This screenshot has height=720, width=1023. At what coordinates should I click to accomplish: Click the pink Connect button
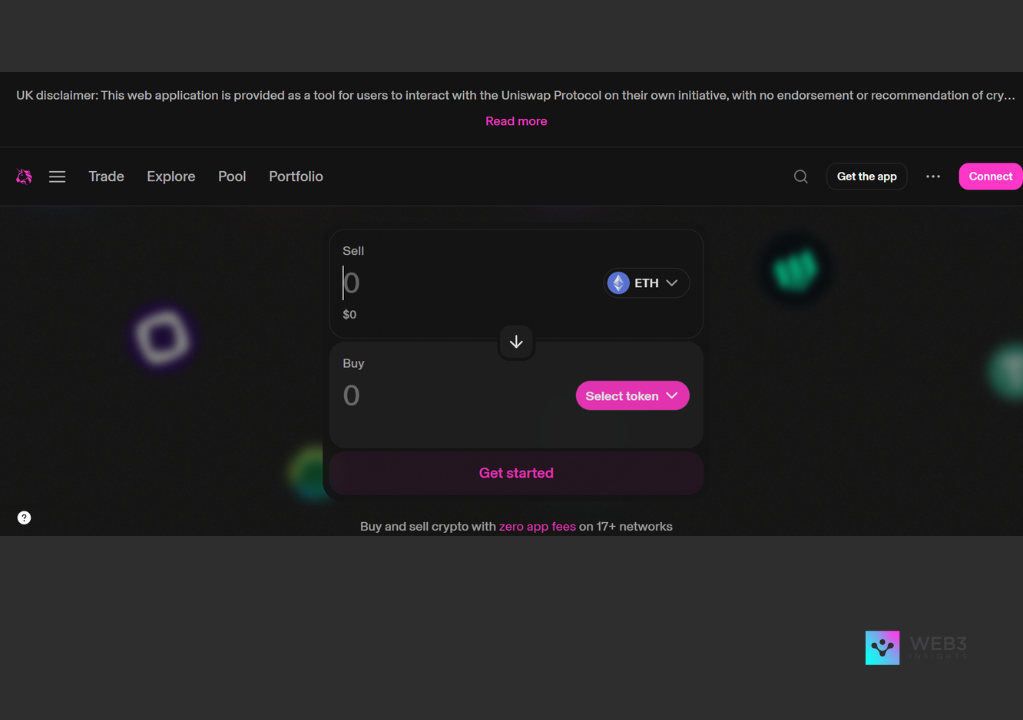[x=989, y=177]
